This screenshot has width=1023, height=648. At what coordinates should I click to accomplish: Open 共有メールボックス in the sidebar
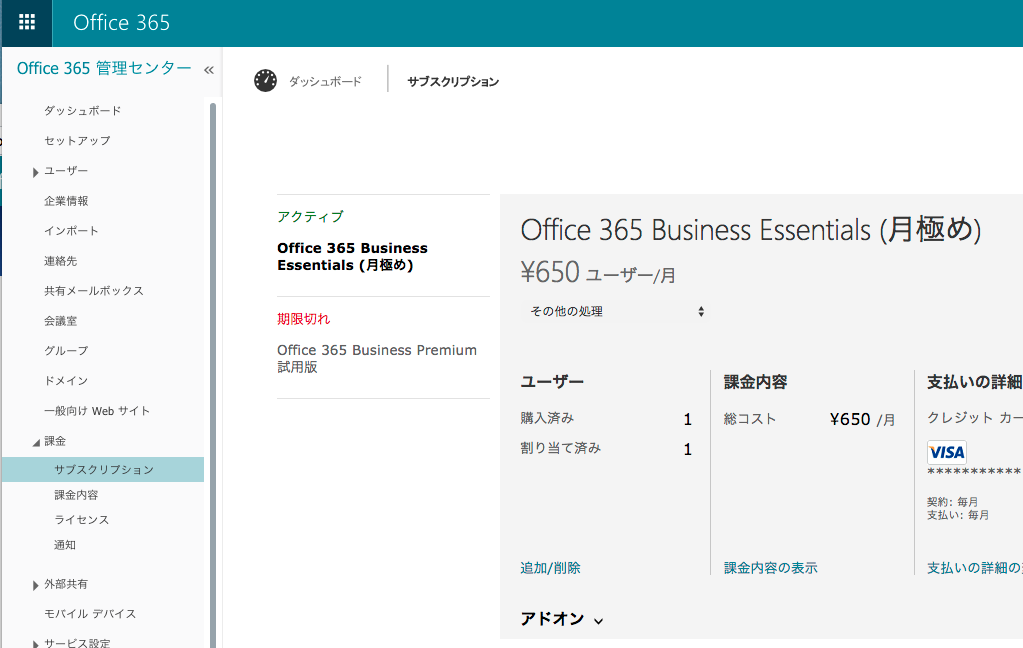(94, 290)
